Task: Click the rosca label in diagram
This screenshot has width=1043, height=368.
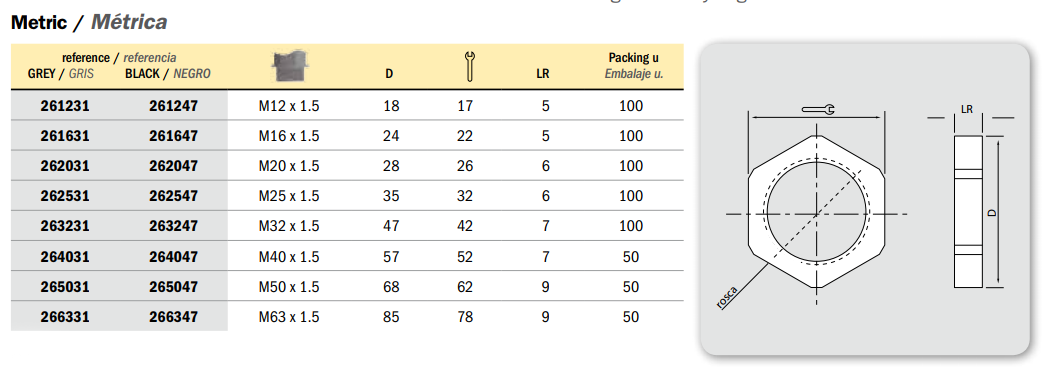Action: (x=726, y=296)
